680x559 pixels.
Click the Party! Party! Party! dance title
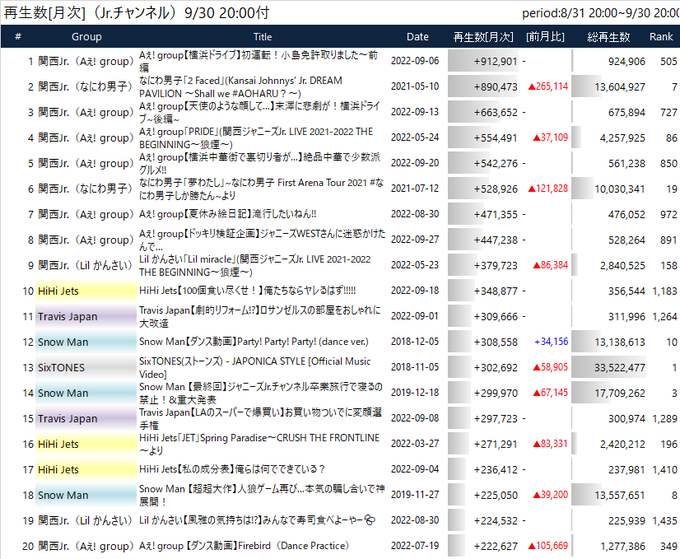pos(254,342)
